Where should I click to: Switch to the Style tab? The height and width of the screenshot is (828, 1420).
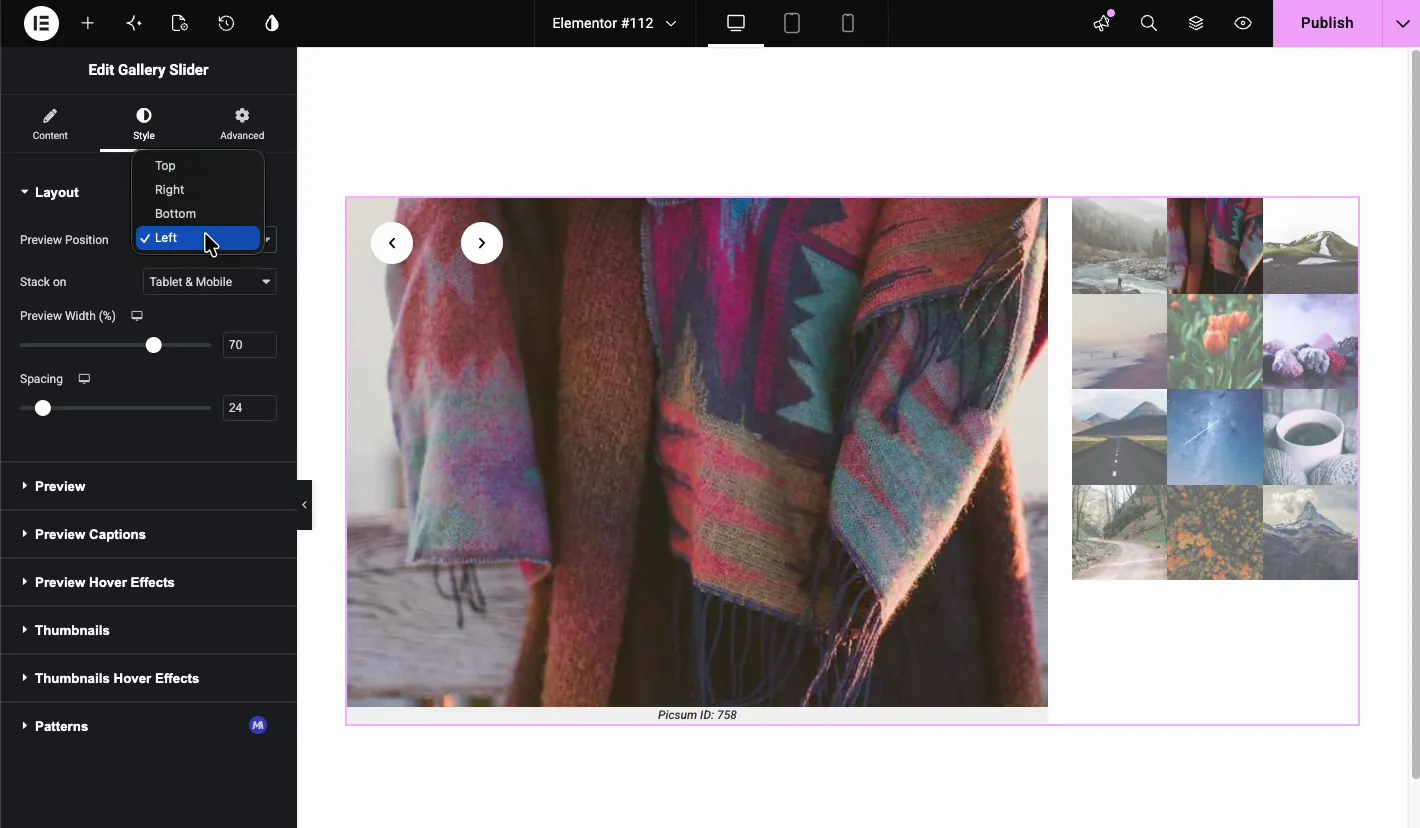144,124
